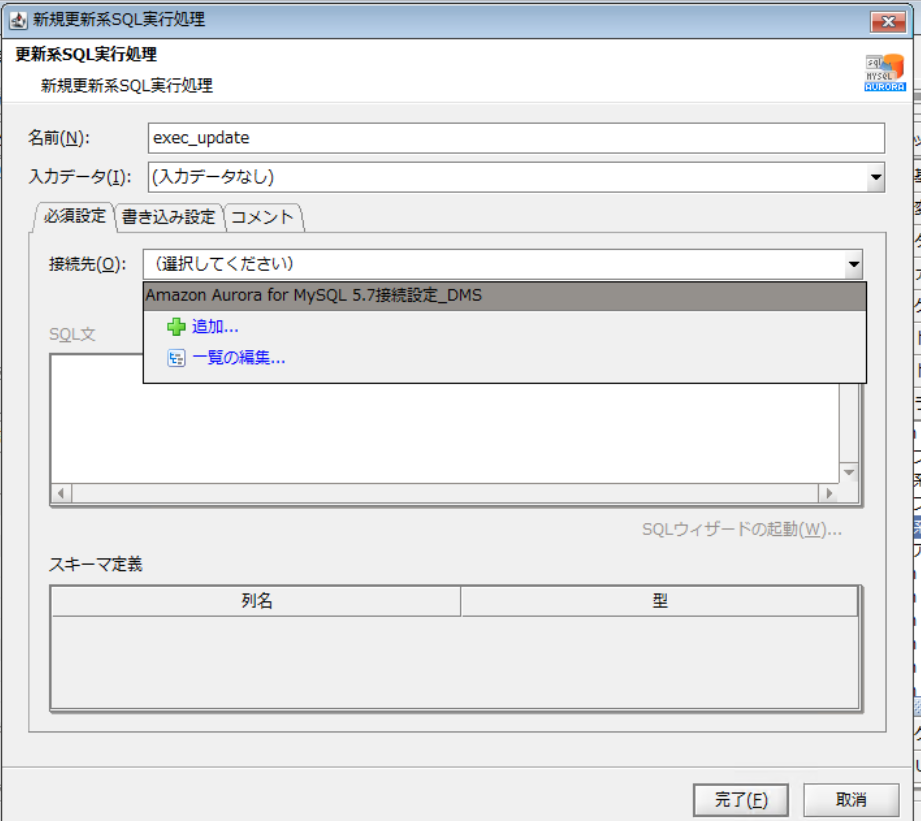This screenshot has width=921, height=821.
Task: Switch to the 書き込み設定 tab
Action: [168, 217]
